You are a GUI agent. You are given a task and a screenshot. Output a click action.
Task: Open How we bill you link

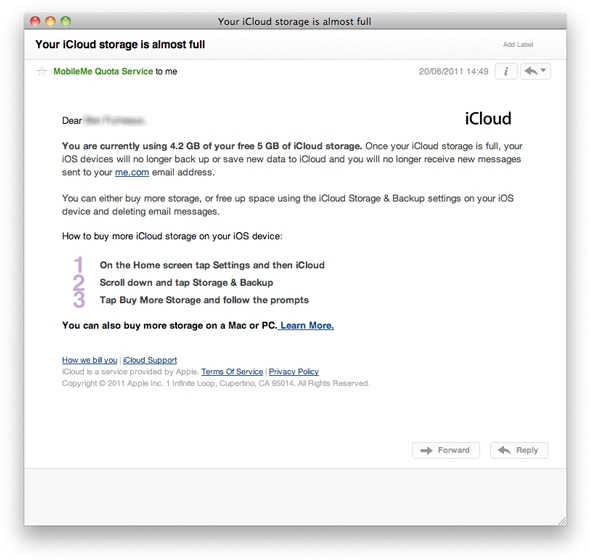(x=90, y=360)
